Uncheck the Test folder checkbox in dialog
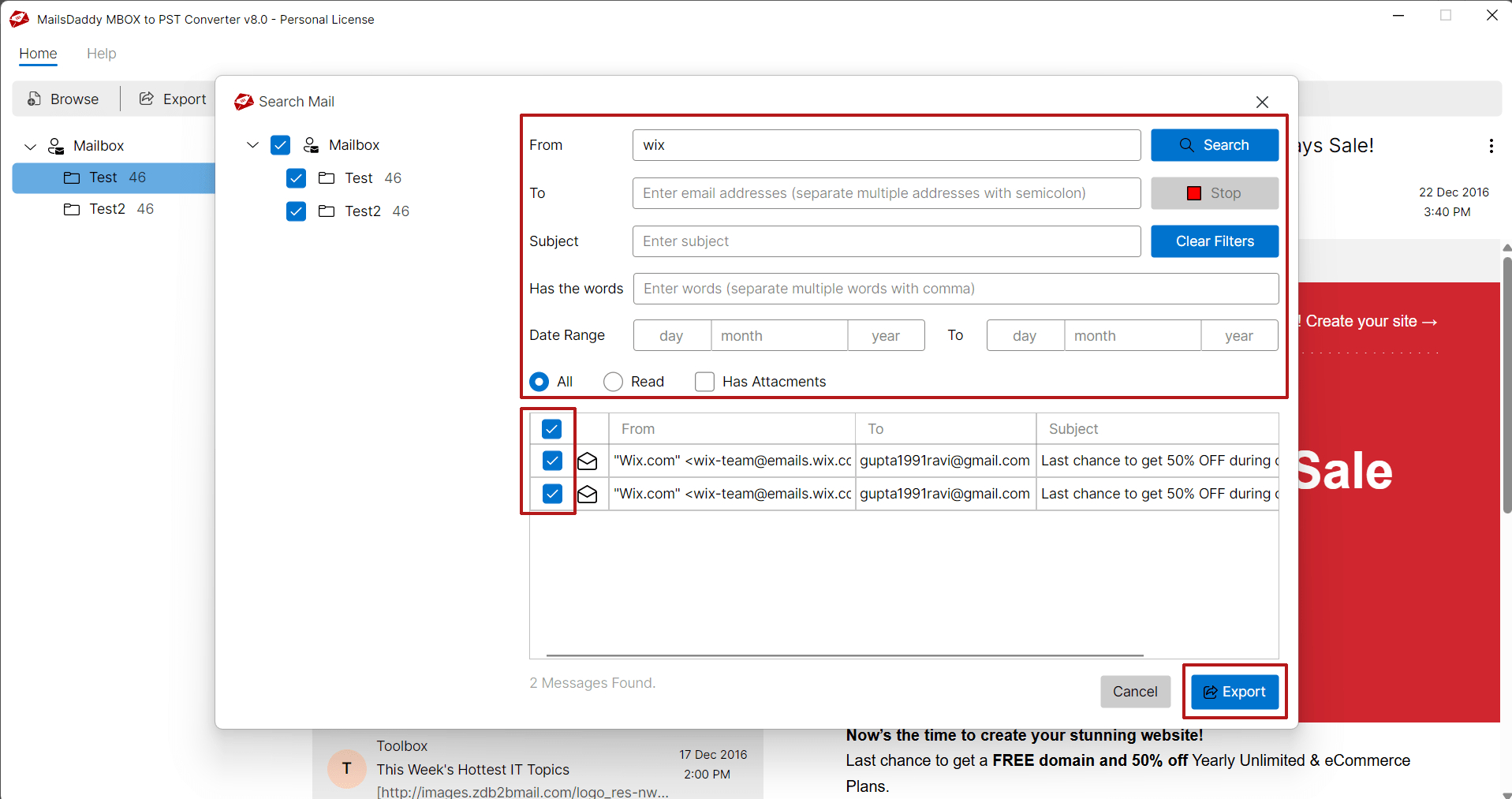This screenshot has height=799, width=1512. click(x=296, y=178)
